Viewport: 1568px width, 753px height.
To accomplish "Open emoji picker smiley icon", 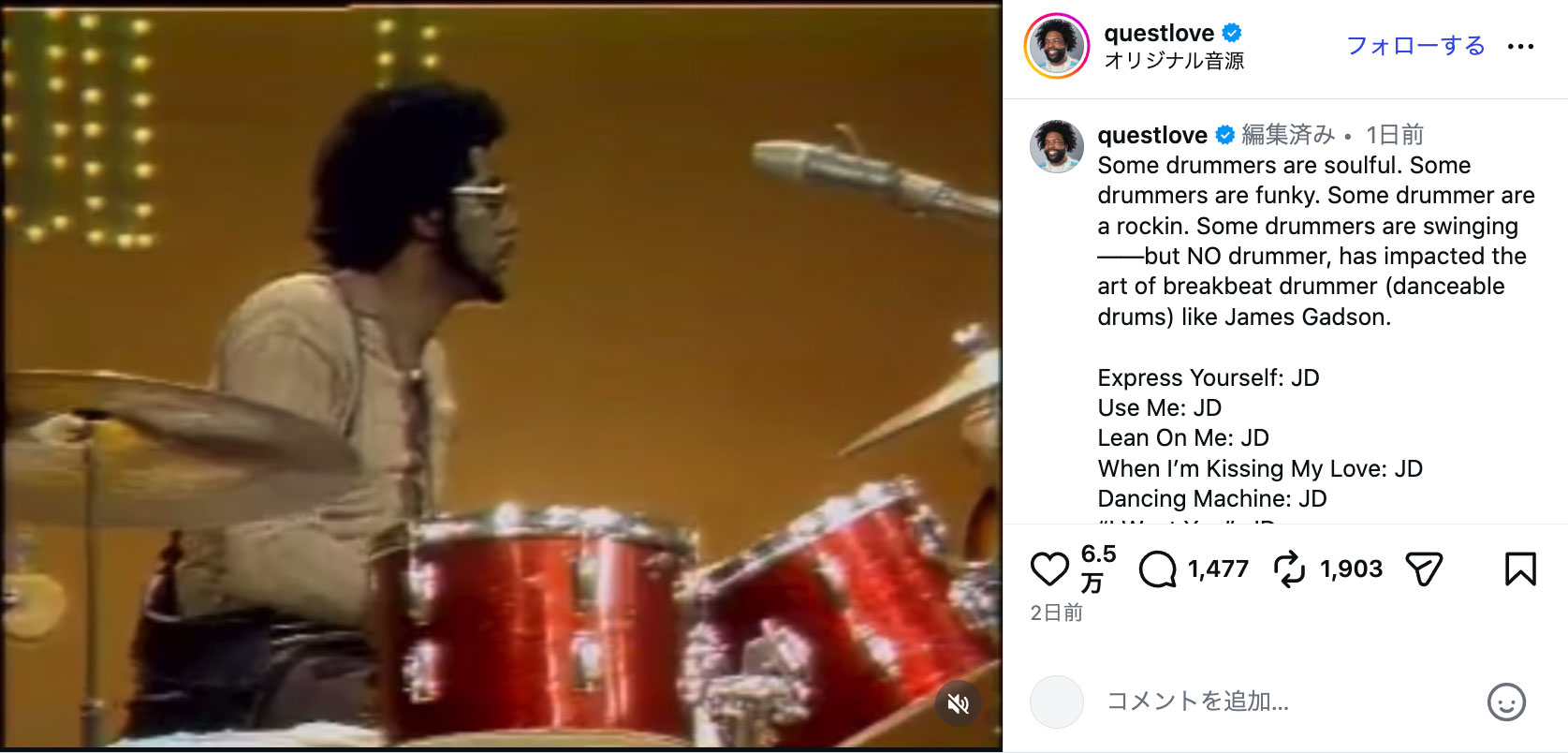I will pos(1506,701).
